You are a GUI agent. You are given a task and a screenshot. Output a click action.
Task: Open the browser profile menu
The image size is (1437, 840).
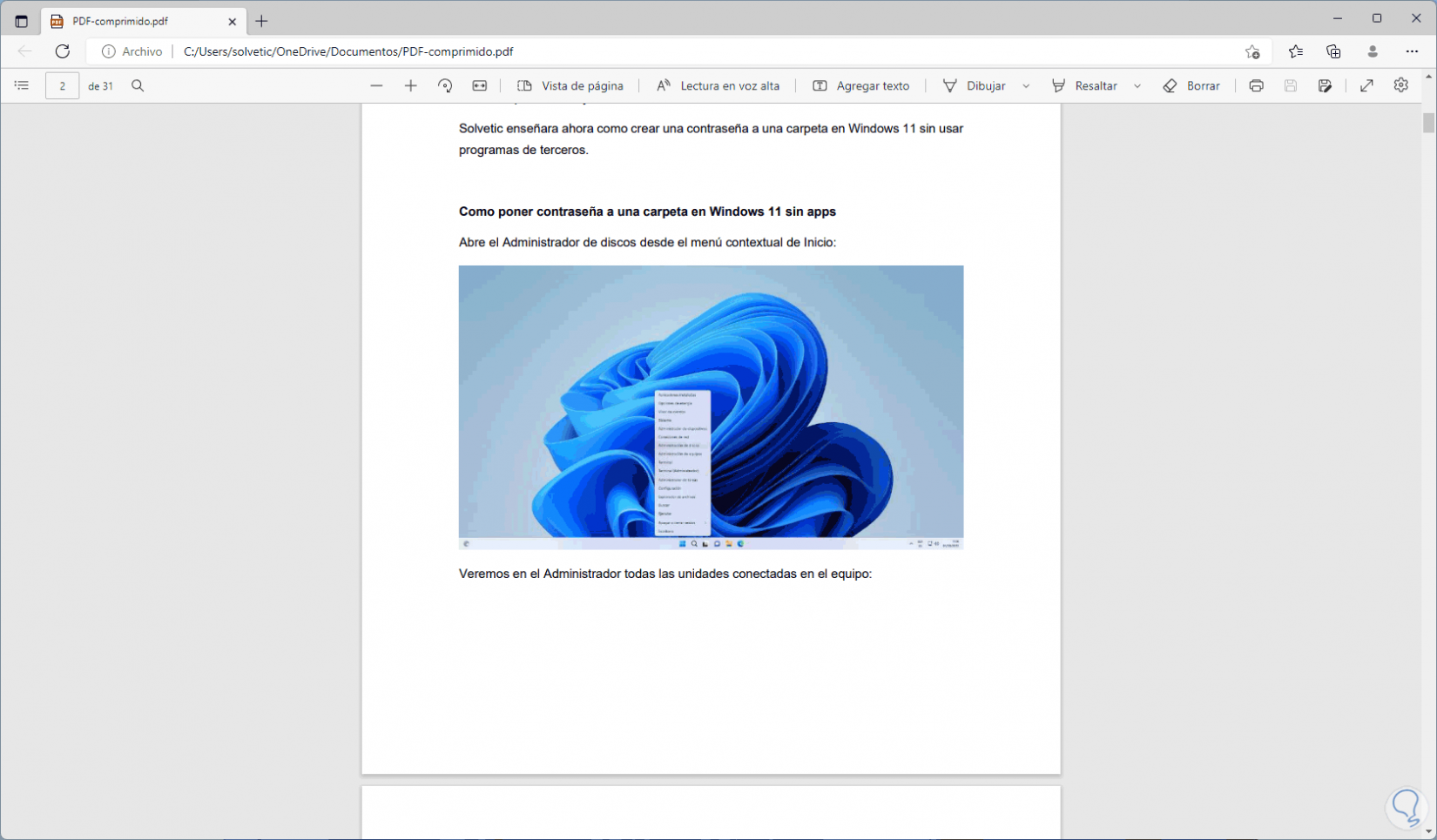(1373, 51)
